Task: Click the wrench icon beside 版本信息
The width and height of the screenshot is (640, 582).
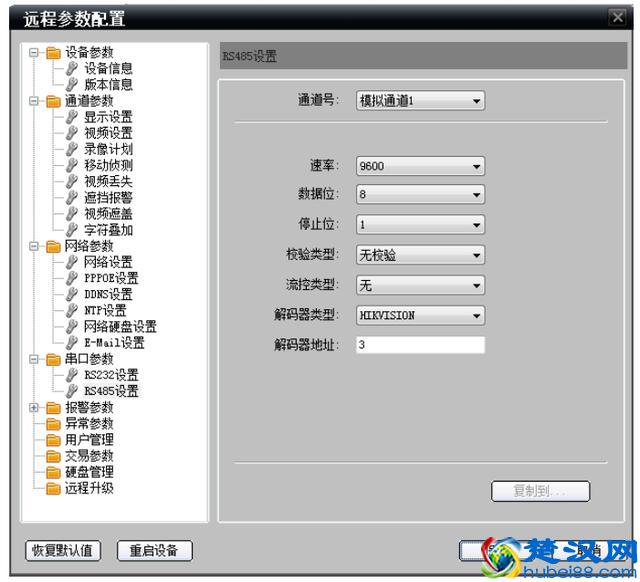Action: (72, 84)
